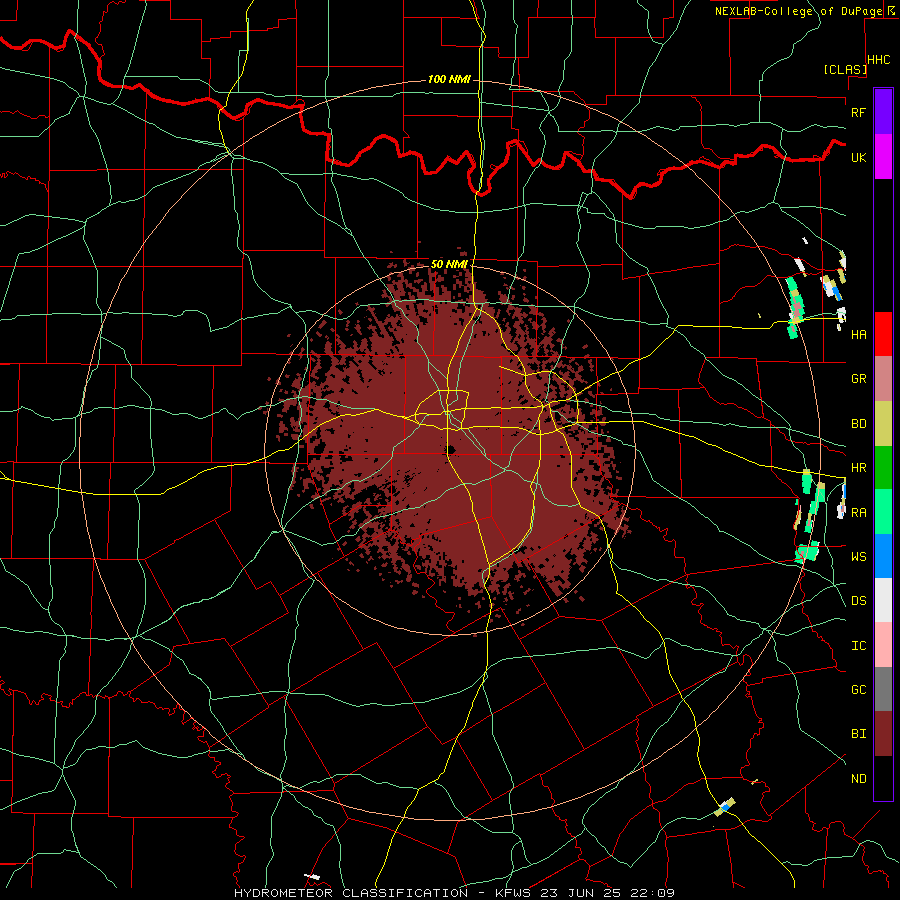The width and height of the screenshot is (900, 900).
Task: Click the DS white legend swatch
Action: (883, 600)
